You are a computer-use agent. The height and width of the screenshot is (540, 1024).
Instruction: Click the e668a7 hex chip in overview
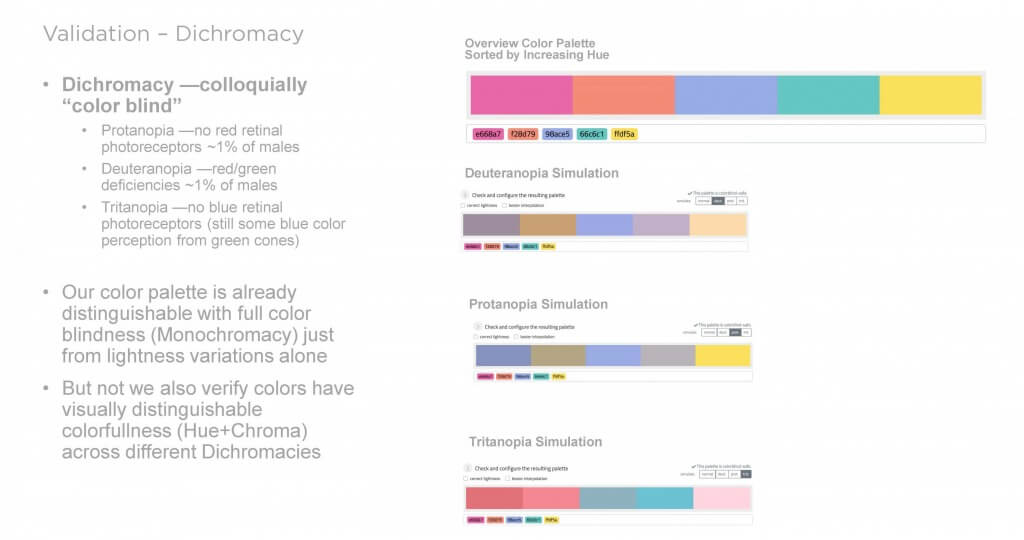[488, 133]
